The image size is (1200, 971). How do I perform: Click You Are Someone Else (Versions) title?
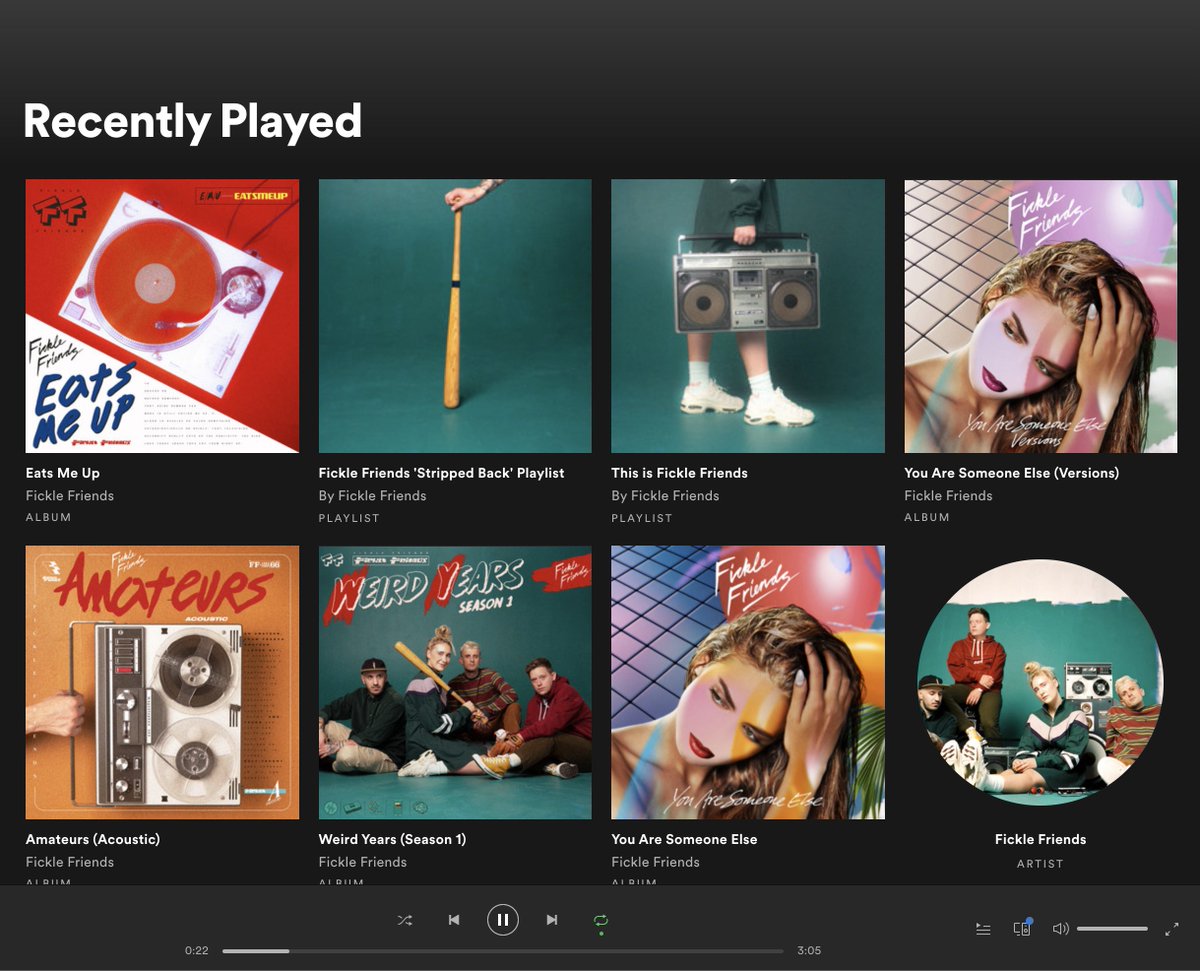pyautogui.click(x=1012, y=473)
